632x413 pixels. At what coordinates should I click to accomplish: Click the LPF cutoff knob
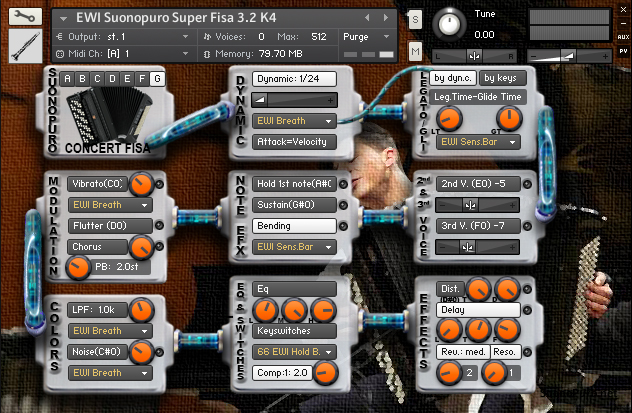point(141,310)
